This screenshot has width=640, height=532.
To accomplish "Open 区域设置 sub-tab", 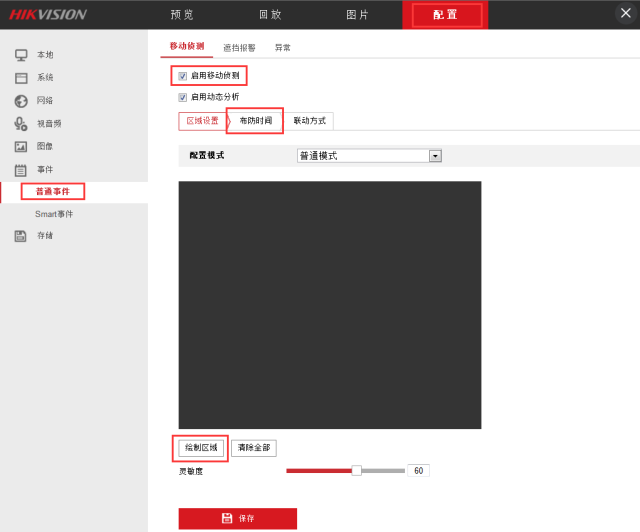I will click(x=202, y=121).
